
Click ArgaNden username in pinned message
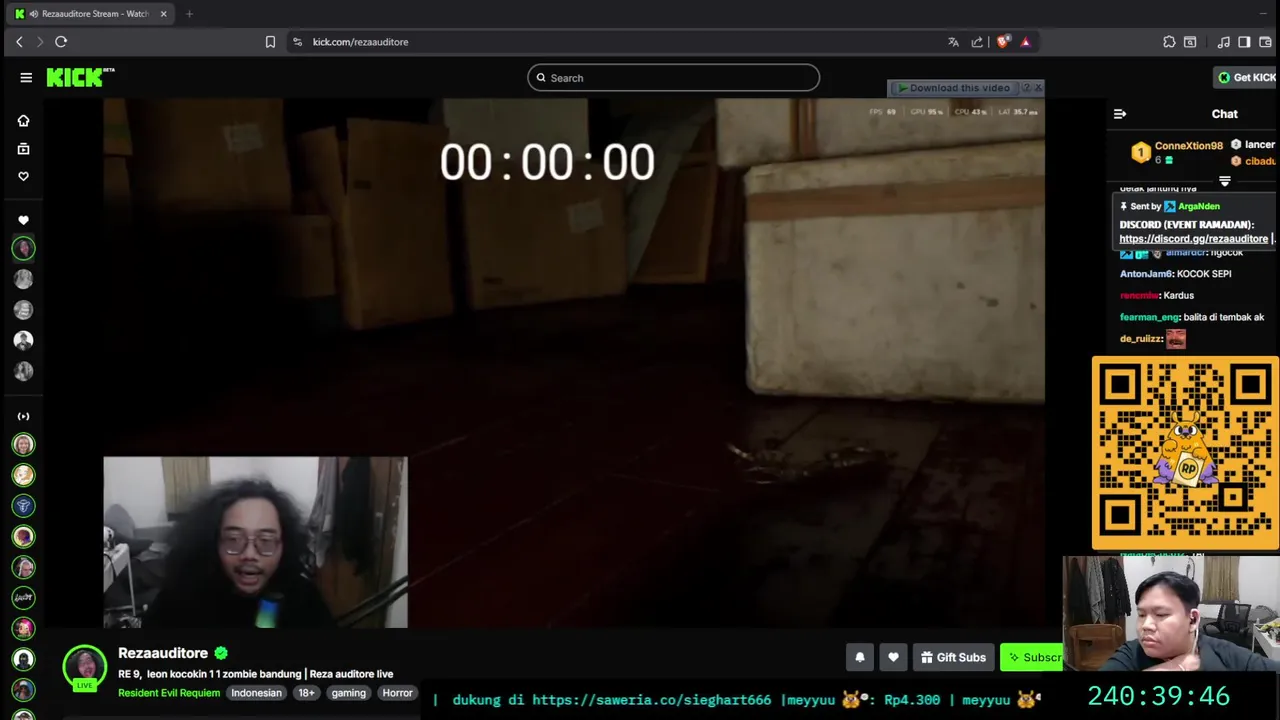click(x=1198, y=206)
